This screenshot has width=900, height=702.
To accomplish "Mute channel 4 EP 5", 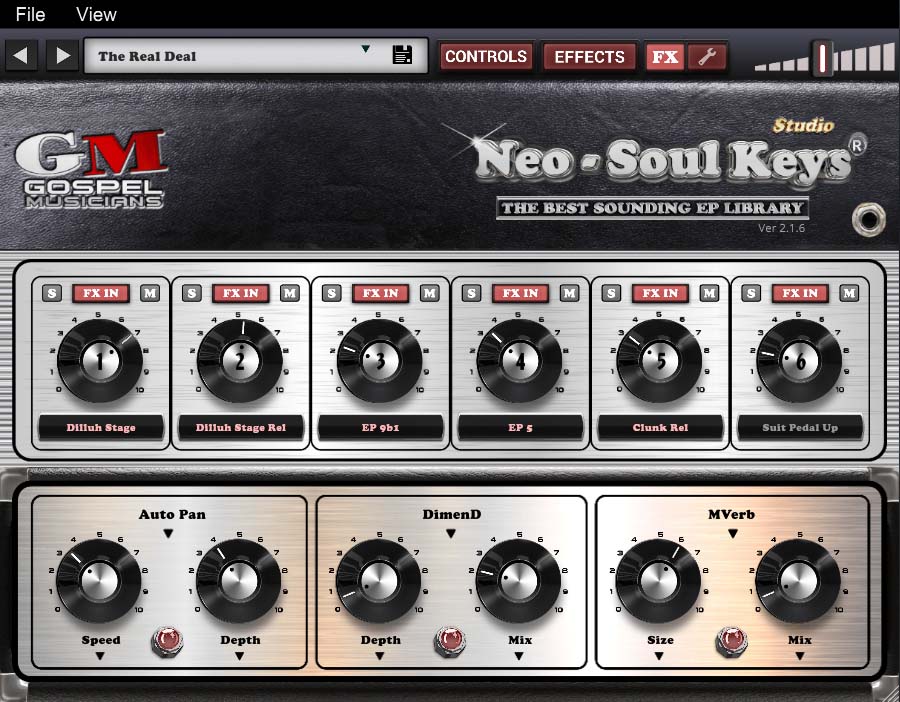I will point(569,293).
